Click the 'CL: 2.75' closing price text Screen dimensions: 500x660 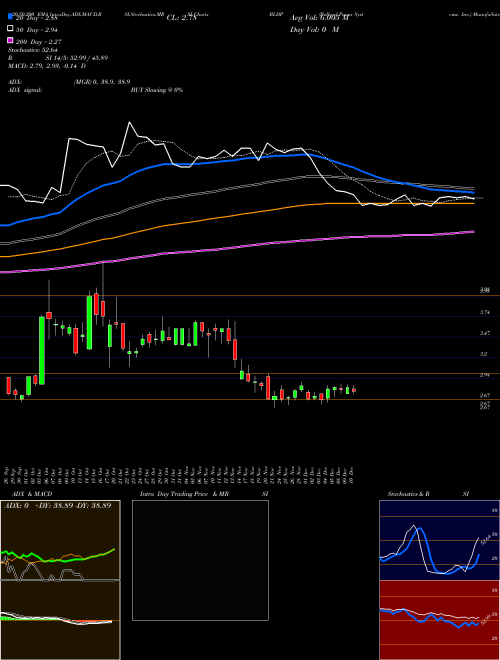(182, 18)
